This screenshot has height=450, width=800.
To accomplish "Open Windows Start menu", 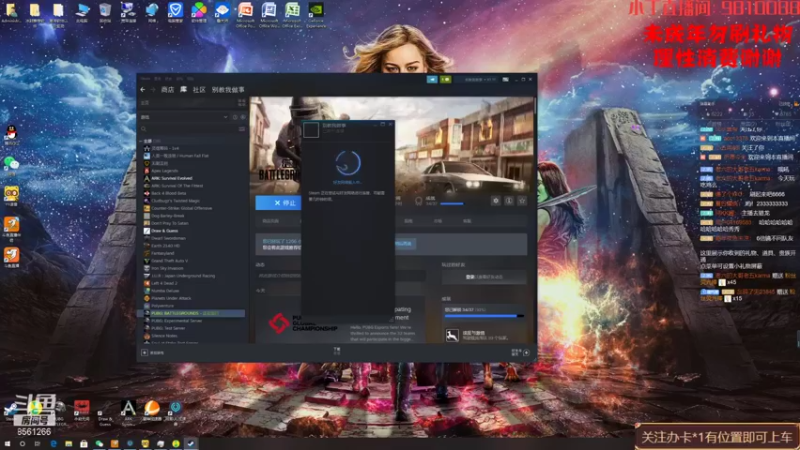I will [7, 444].
